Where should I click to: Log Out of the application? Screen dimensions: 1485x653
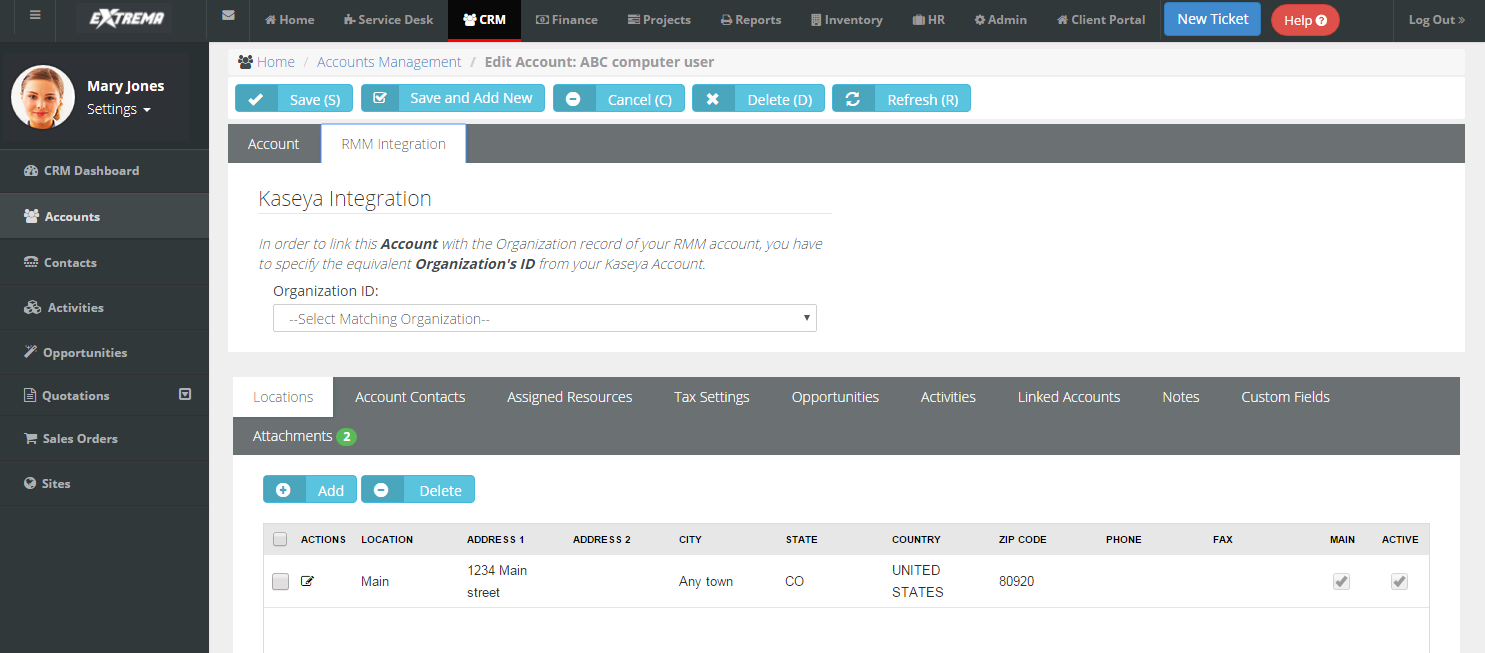pos(1437,20)
